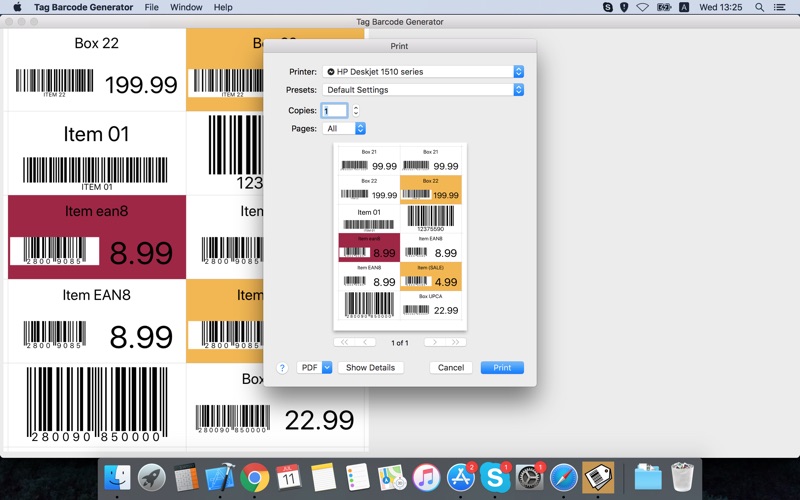Click the help question mark button
Image resolution: width=800 pixels, height=500 pixels.
(282, 368)
